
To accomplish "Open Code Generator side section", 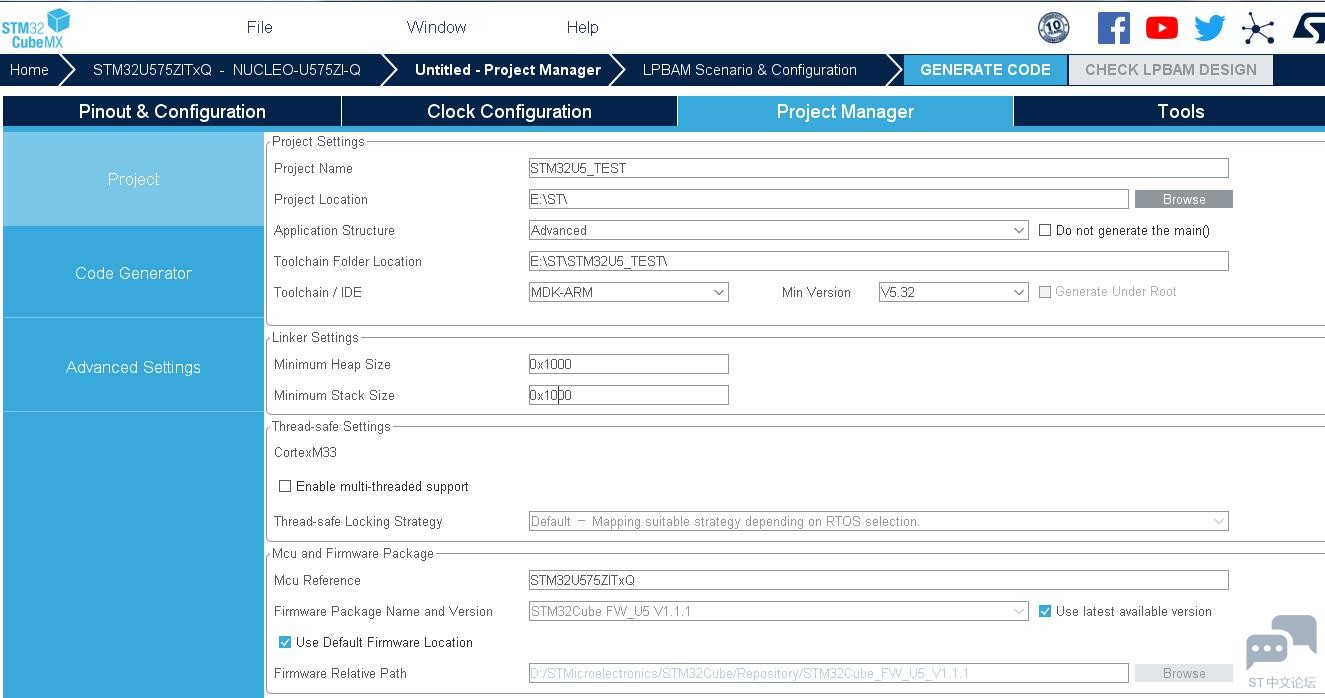I will 133,273.
